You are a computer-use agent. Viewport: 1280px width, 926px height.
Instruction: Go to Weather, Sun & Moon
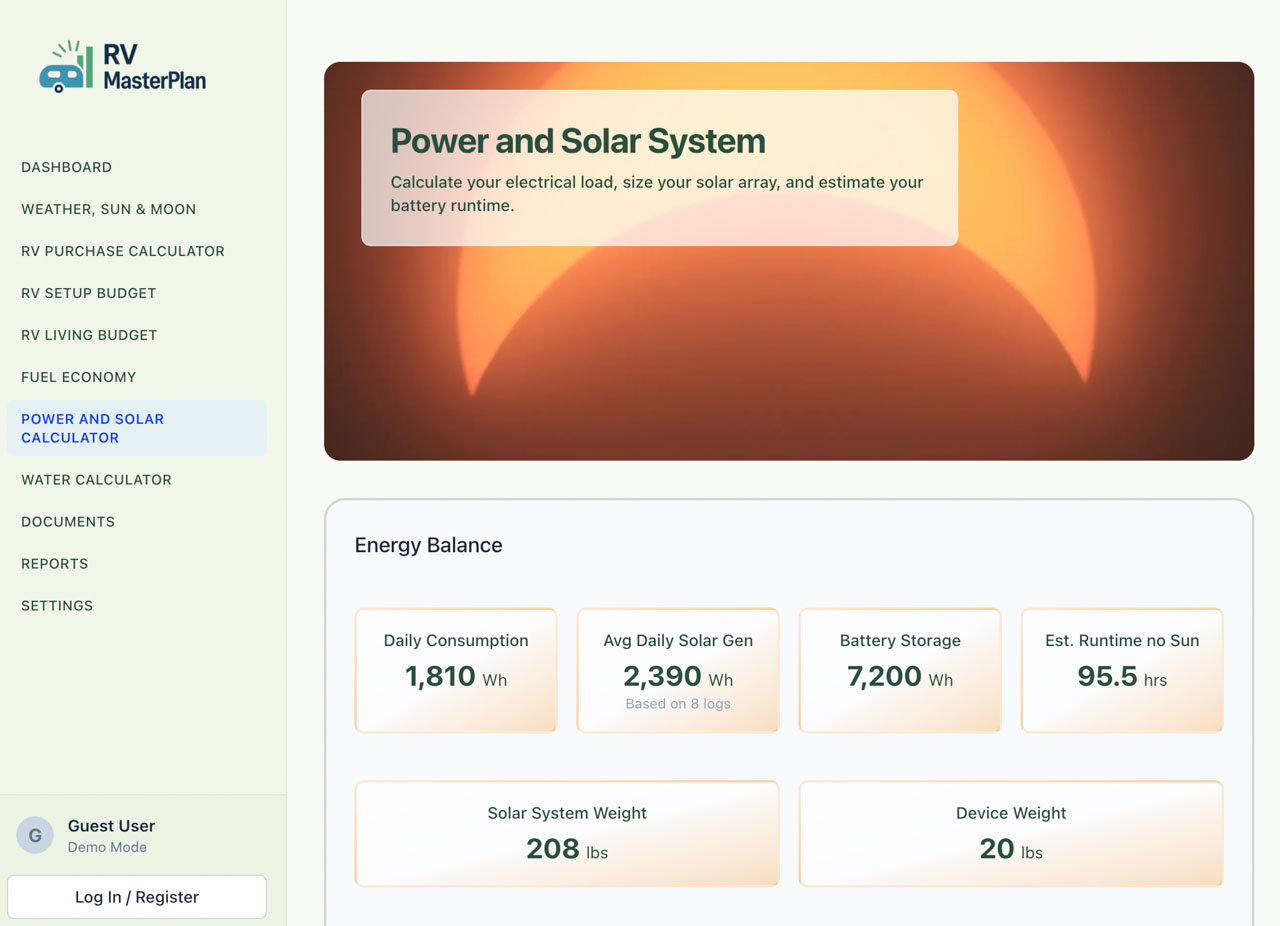[108, 209]
